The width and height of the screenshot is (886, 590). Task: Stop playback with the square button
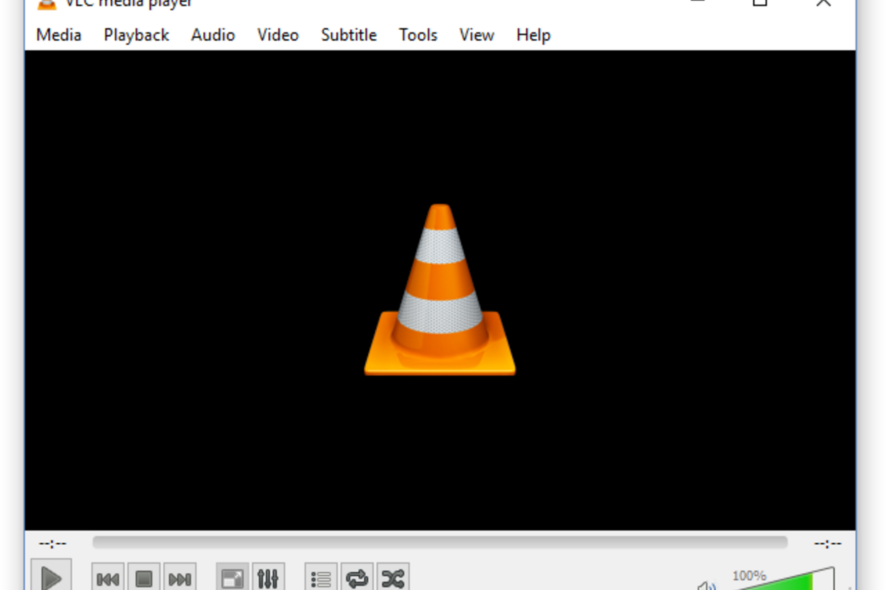point(144,577)
